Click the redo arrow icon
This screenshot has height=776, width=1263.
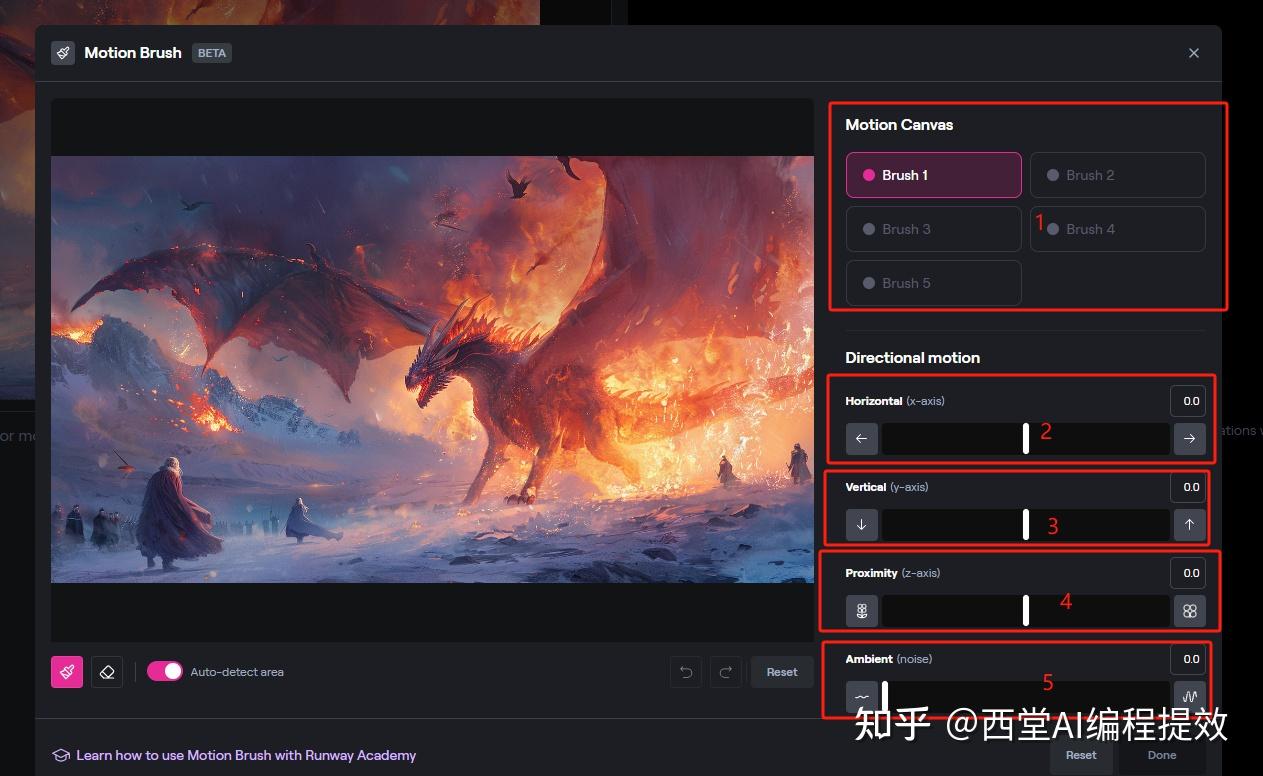(726, 672)
